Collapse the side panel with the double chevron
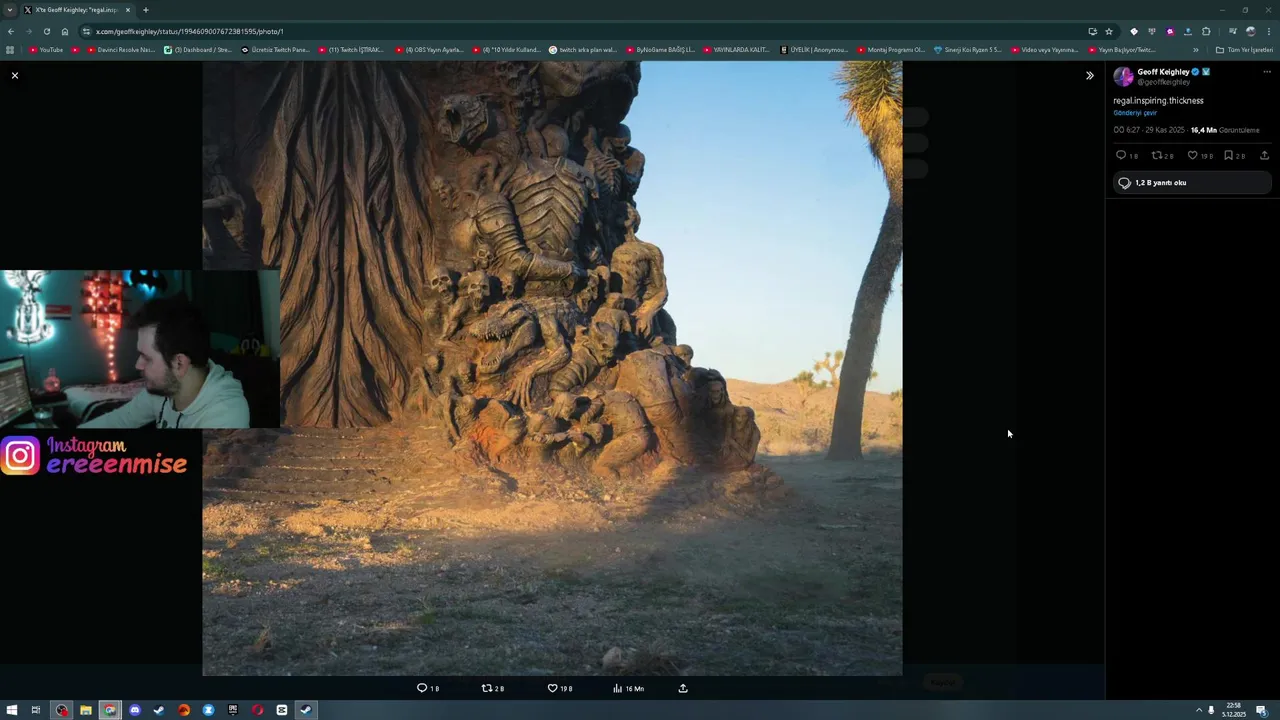 1090,75
